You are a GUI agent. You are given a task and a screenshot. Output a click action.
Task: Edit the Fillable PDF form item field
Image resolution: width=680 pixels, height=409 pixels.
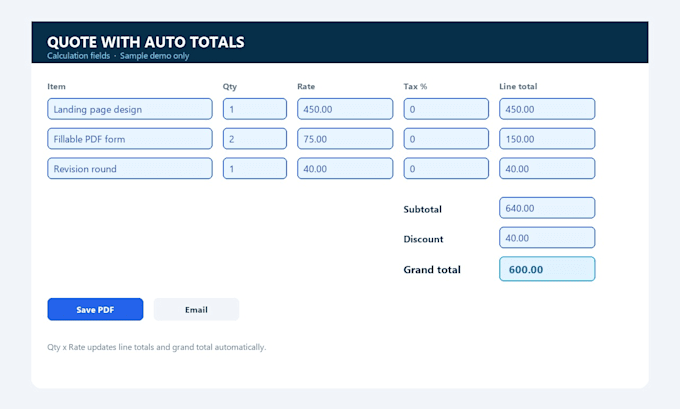(x=130, y=139)
